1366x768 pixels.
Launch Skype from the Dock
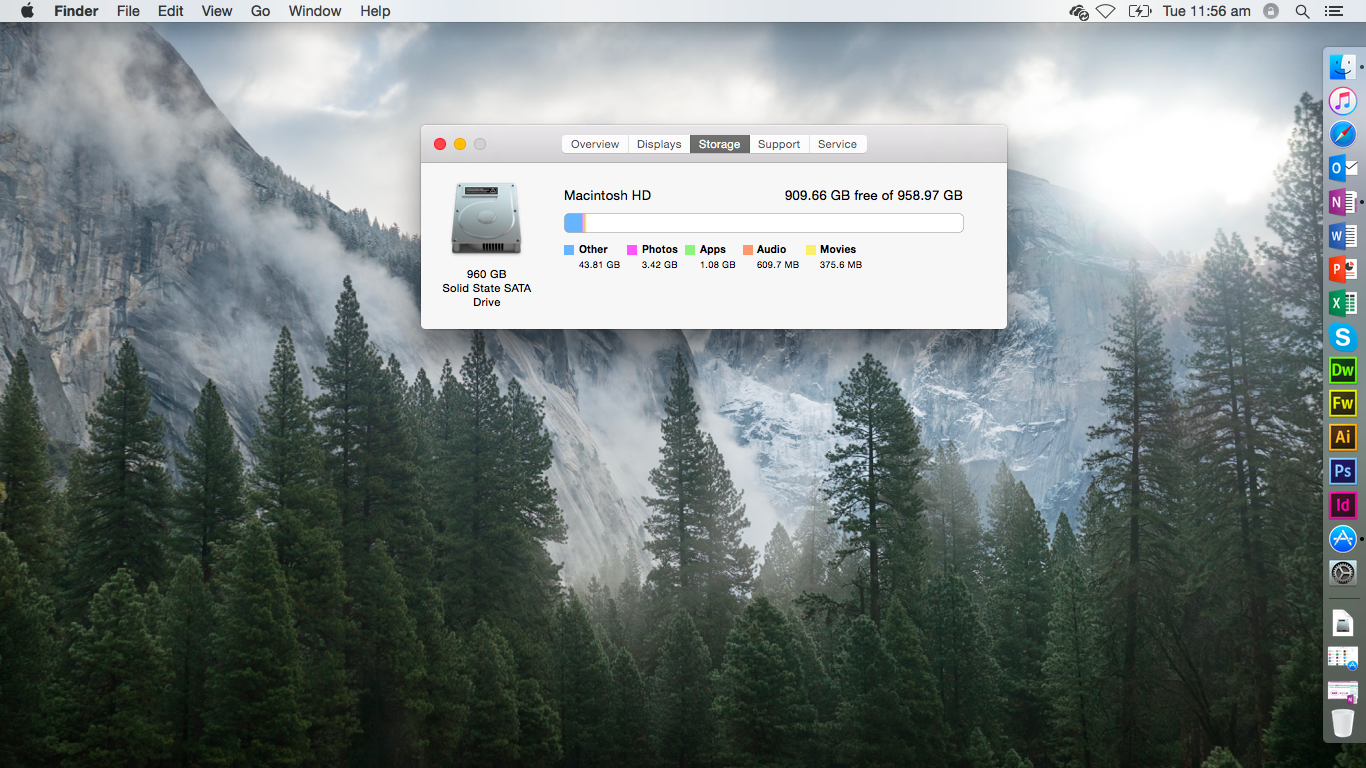tap(1342, 337)
